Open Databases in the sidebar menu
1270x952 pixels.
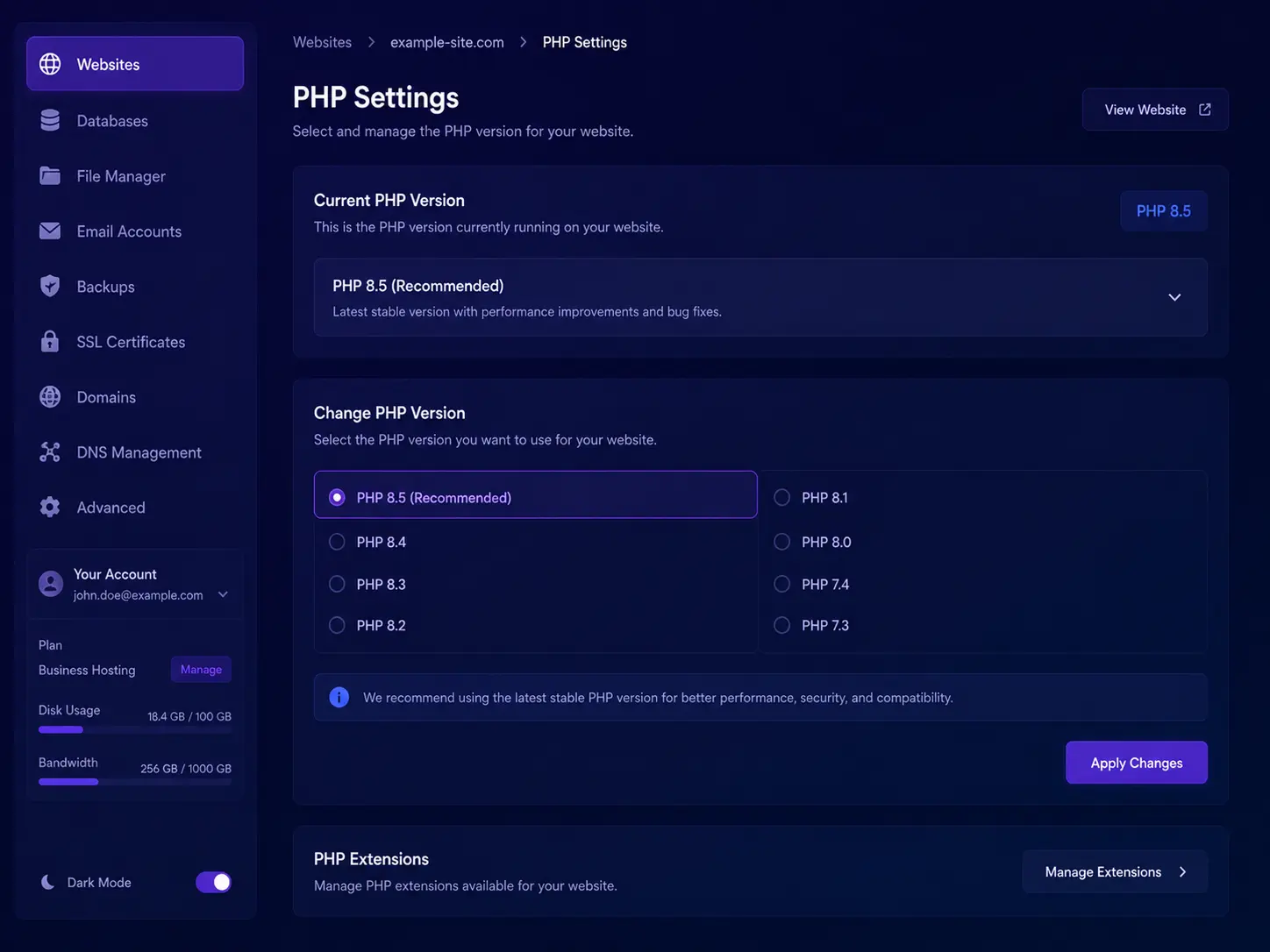[x=135, y=120]
